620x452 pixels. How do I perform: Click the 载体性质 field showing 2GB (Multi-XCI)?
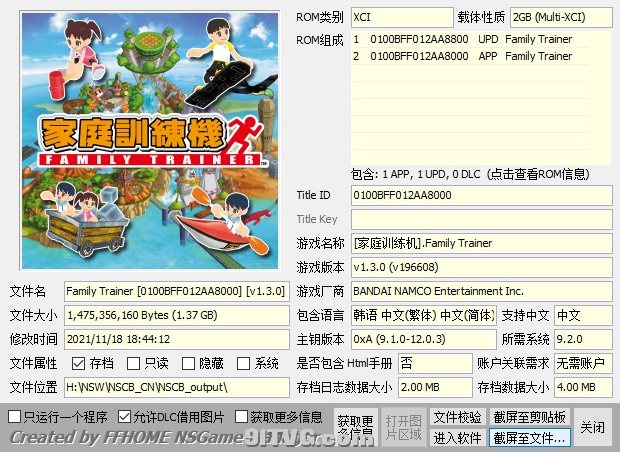pos(561,17)
